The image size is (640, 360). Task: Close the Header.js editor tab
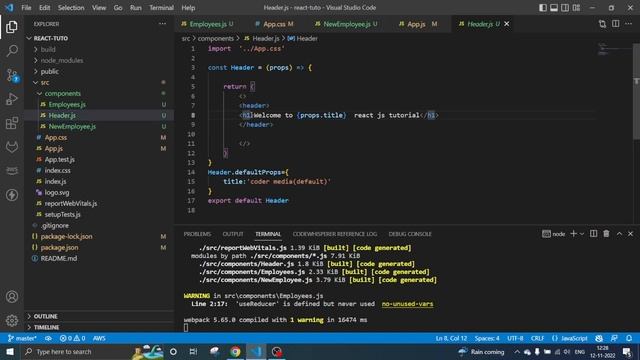pos(507,24)
